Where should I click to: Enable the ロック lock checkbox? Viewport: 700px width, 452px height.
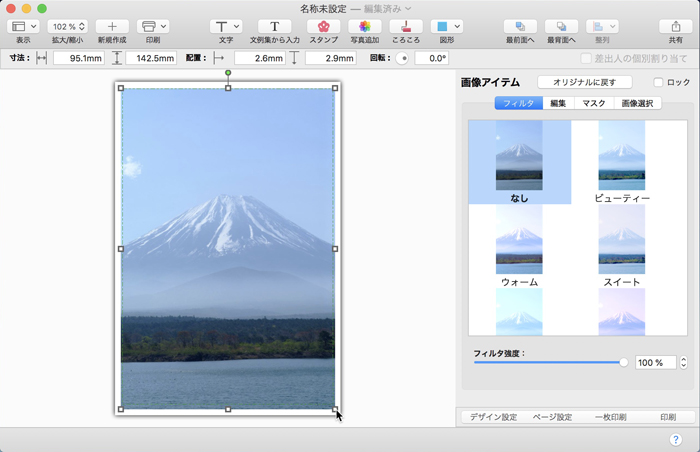(658, 82)
